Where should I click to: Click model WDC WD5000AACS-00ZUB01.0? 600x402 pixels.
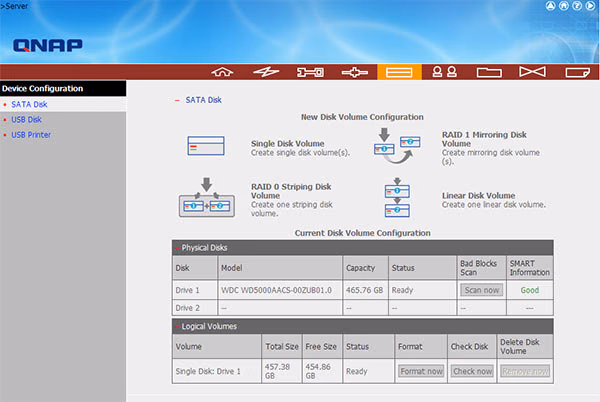(276, 290)
